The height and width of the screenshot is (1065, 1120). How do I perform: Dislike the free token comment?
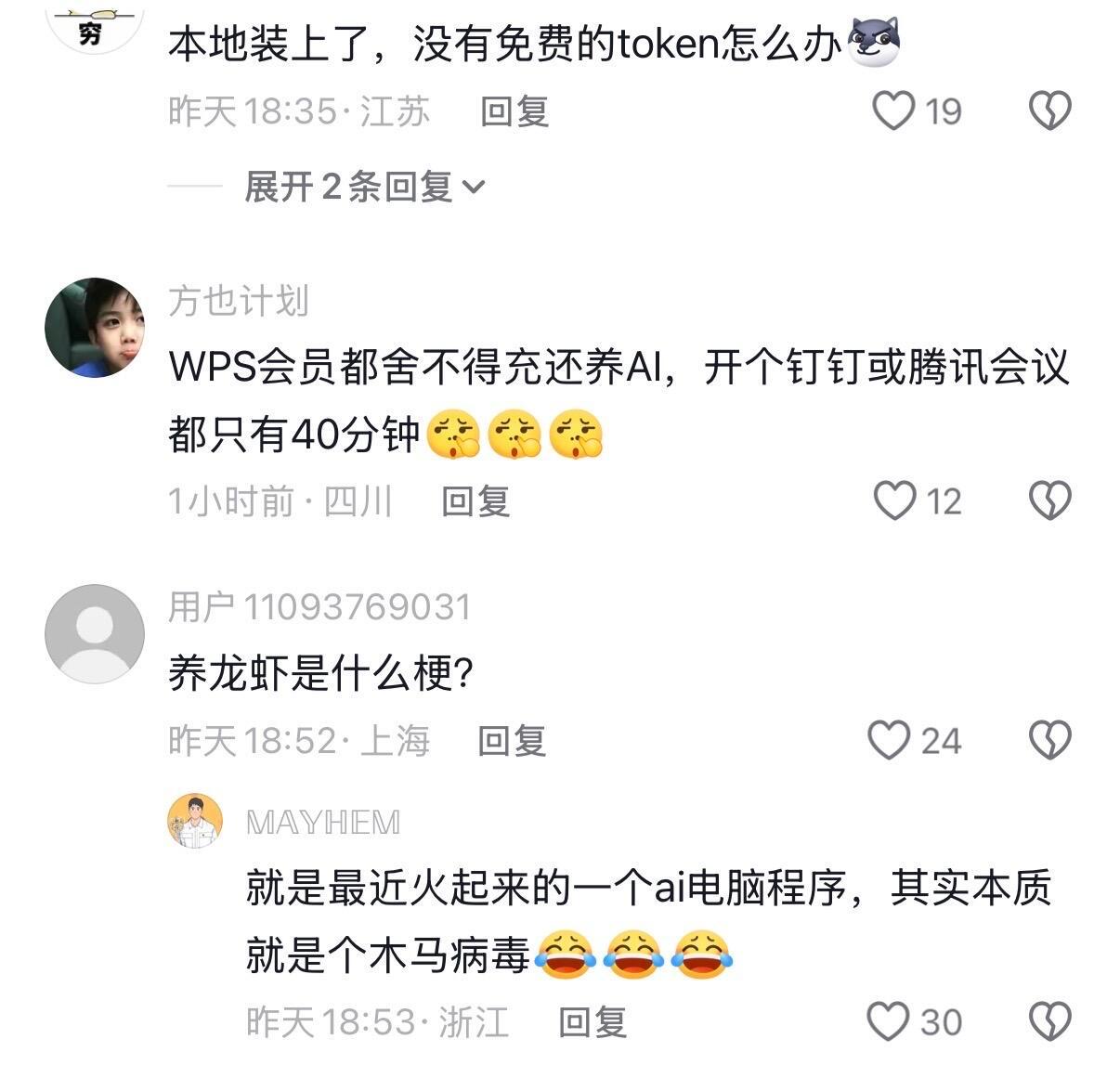1050,110
